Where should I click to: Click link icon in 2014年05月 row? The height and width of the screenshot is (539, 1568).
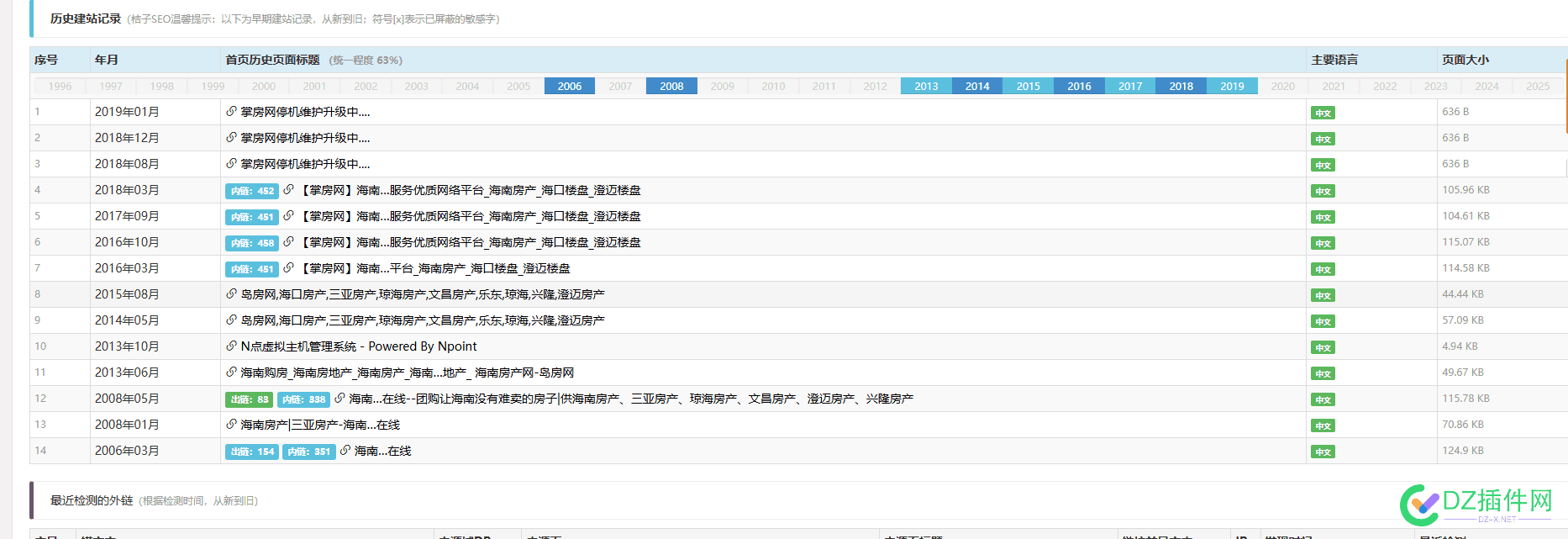231,320
